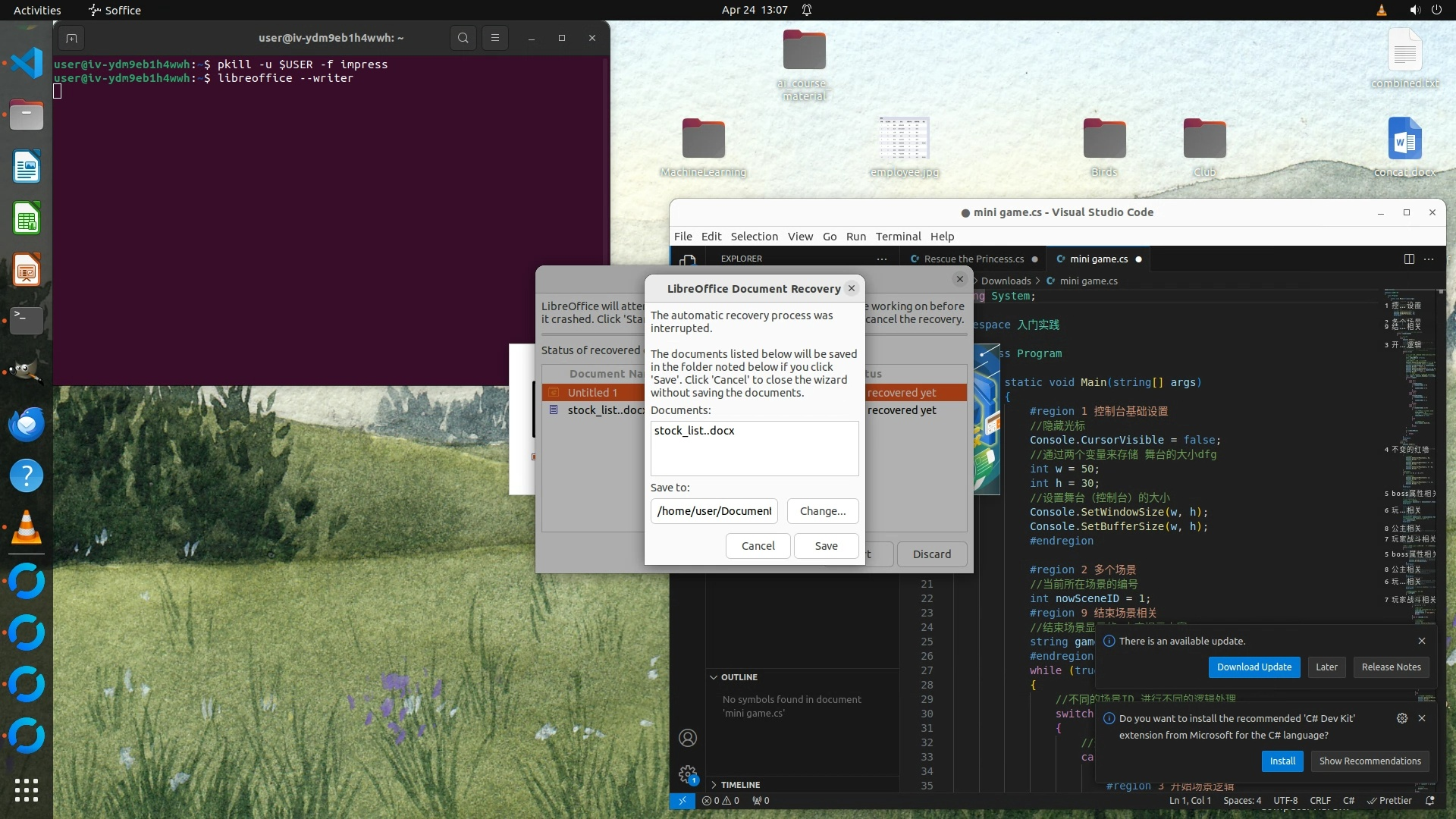This screenshot has width=1456, height=819.
Task: Open terminal search icon
Action: [463, 38]
